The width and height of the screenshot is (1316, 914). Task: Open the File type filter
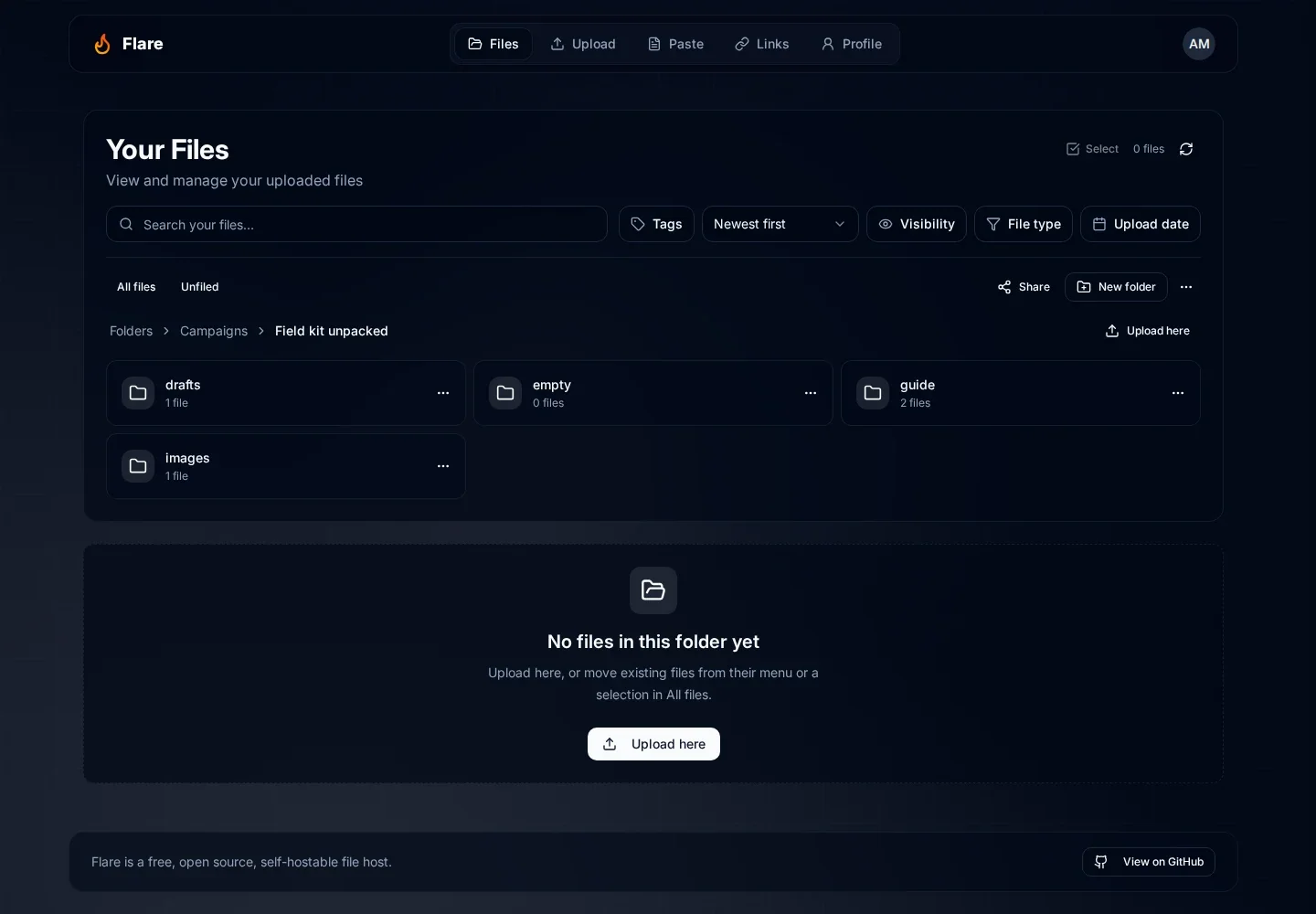(1024, 224)
